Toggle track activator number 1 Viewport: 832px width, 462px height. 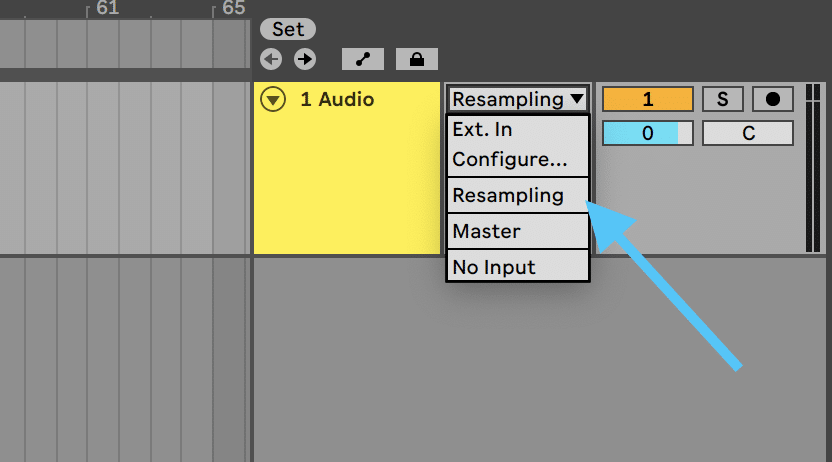point(647,99)
